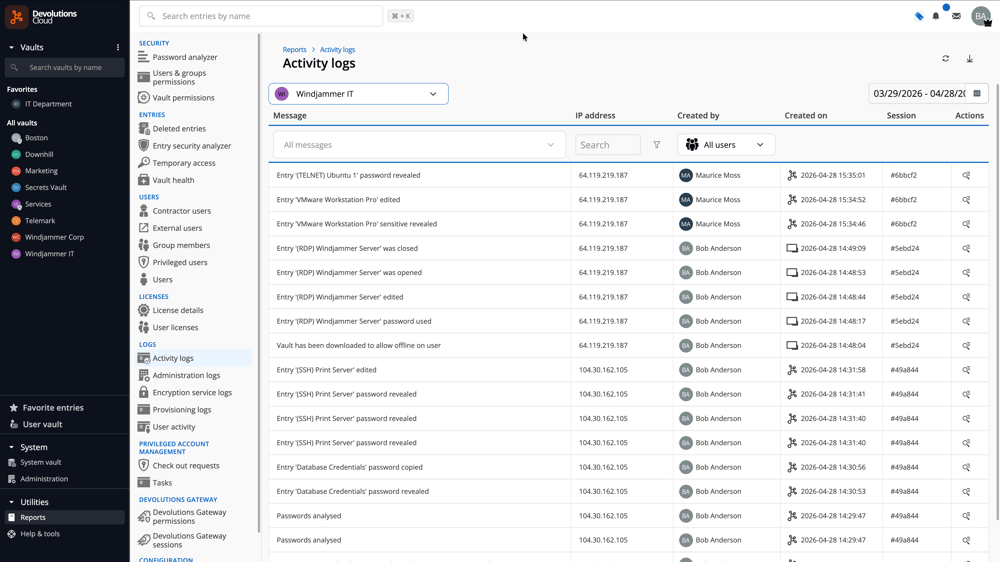Click the reports menu vertical scrollbar

point(259,281)
